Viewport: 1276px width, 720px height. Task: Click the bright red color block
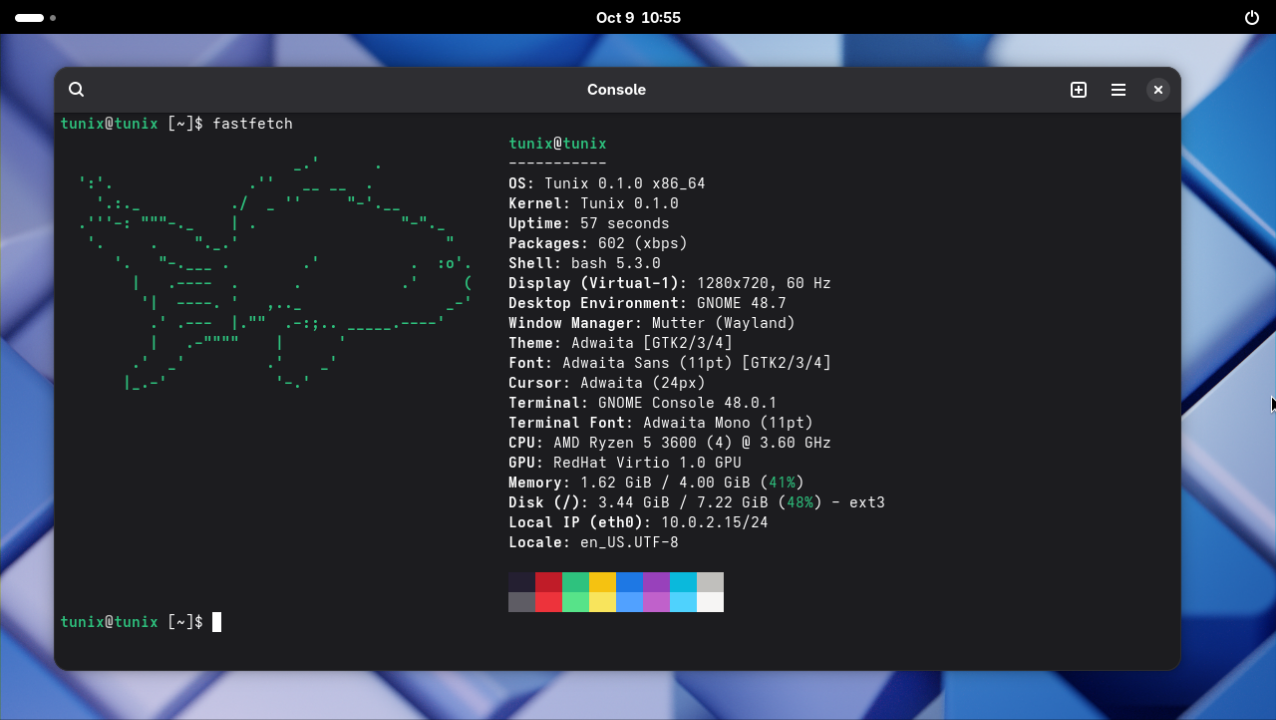click(549, 602)
